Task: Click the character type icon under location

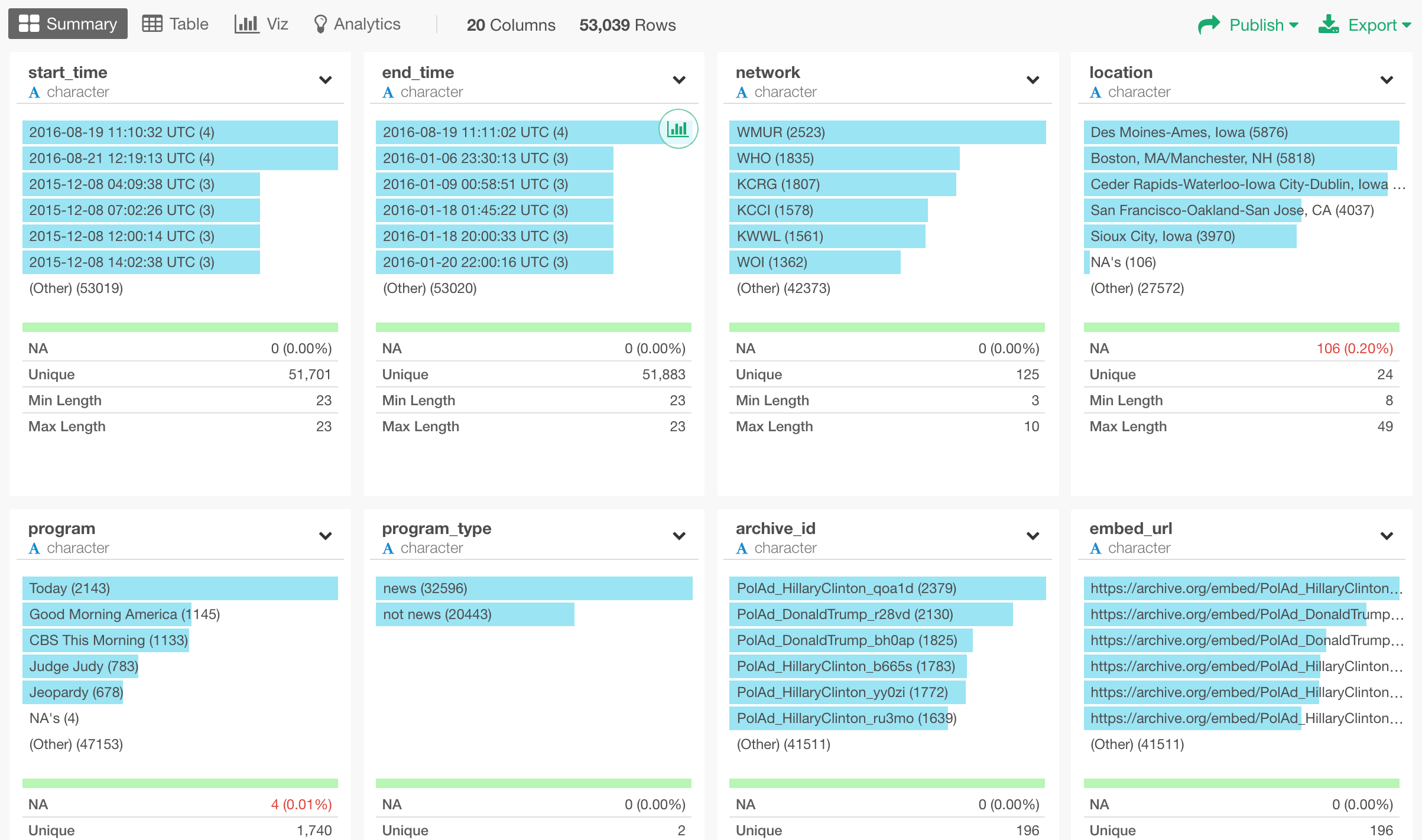Action: coord(1095,92)
